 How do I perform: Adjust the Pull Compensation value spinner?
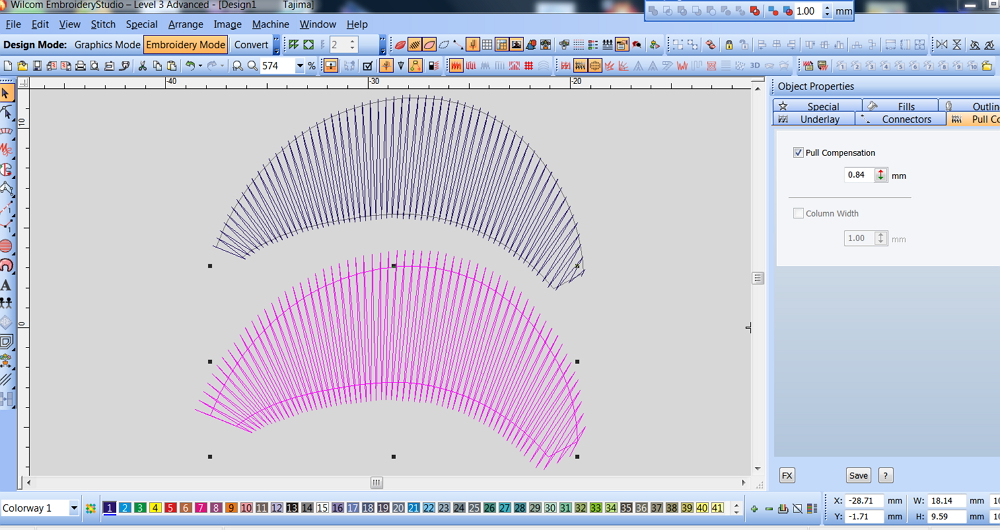coord(881,175)
